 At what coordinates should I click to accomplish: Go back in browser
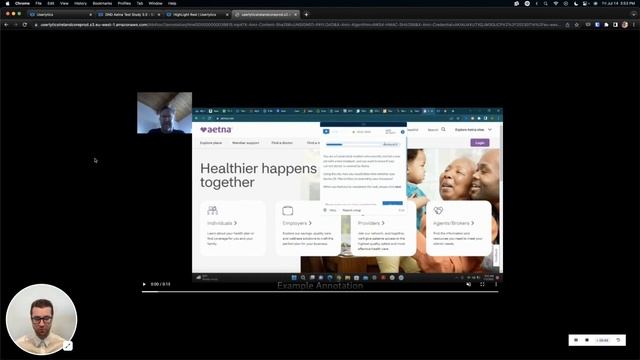7,25
